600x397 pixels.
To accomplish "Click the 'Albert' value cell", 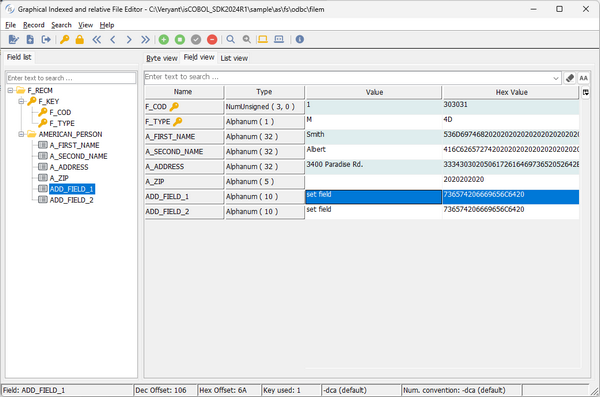I will (374, 152).
